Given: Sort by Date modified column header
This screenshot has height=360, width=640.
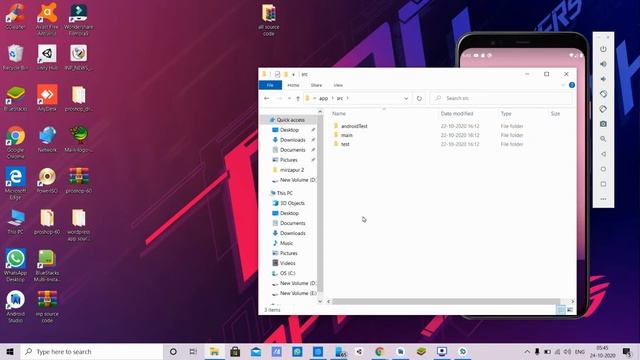Looking at the screenshot, I should (457, 113).
